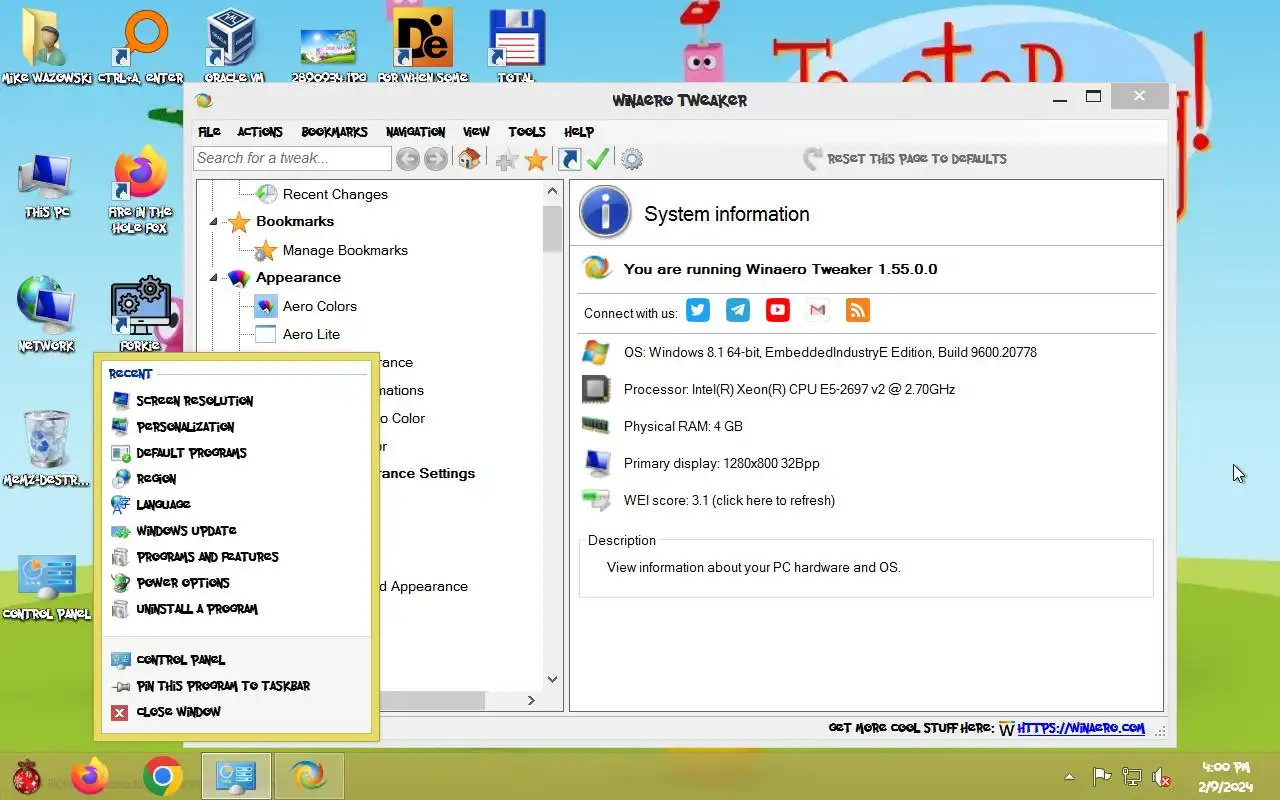Launch Google Chrome from the taskbar
The image size is (1280, 800).
point(162,776)
